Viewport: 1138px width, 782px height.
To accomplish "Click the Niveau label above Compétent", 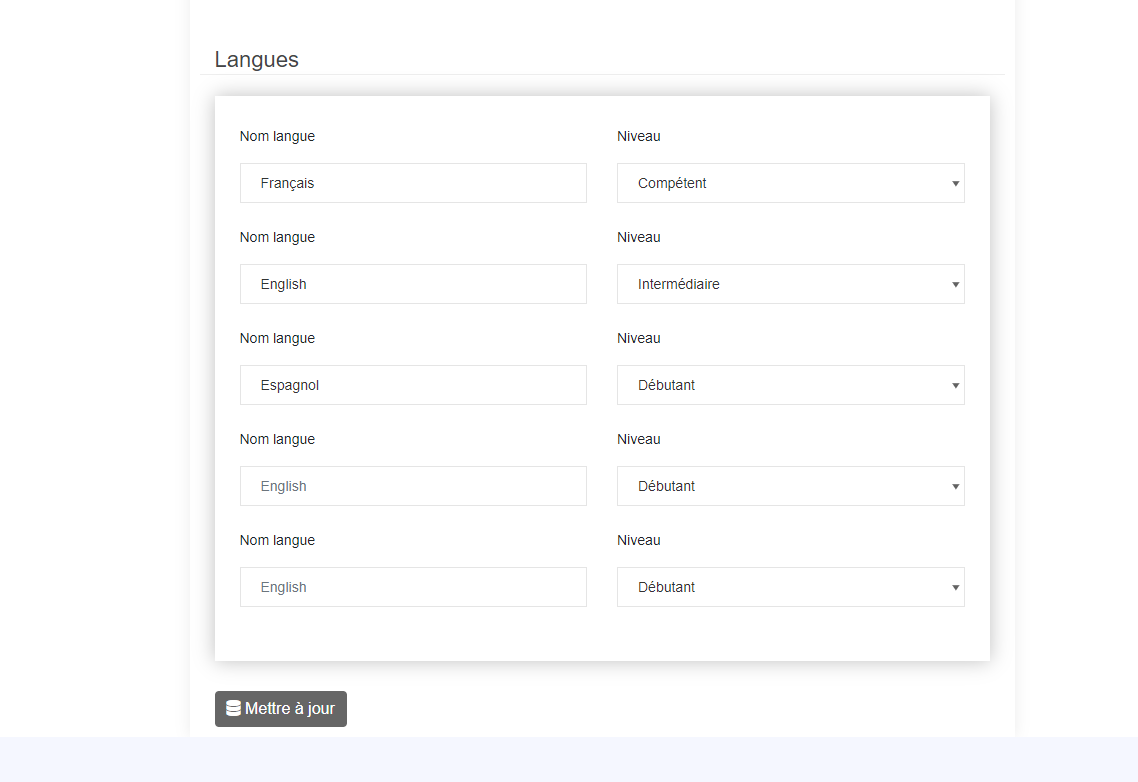I will coord(638,136).
